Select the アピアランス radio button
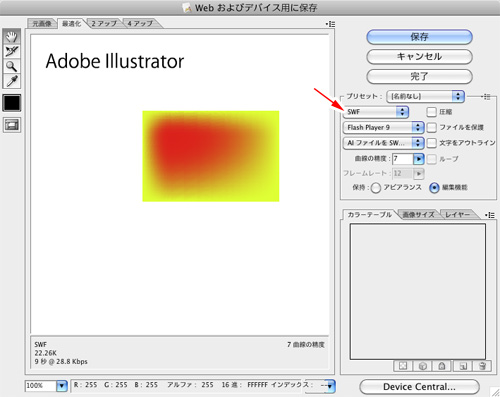Viewport: 500px width, 397px height. (376, 188)
